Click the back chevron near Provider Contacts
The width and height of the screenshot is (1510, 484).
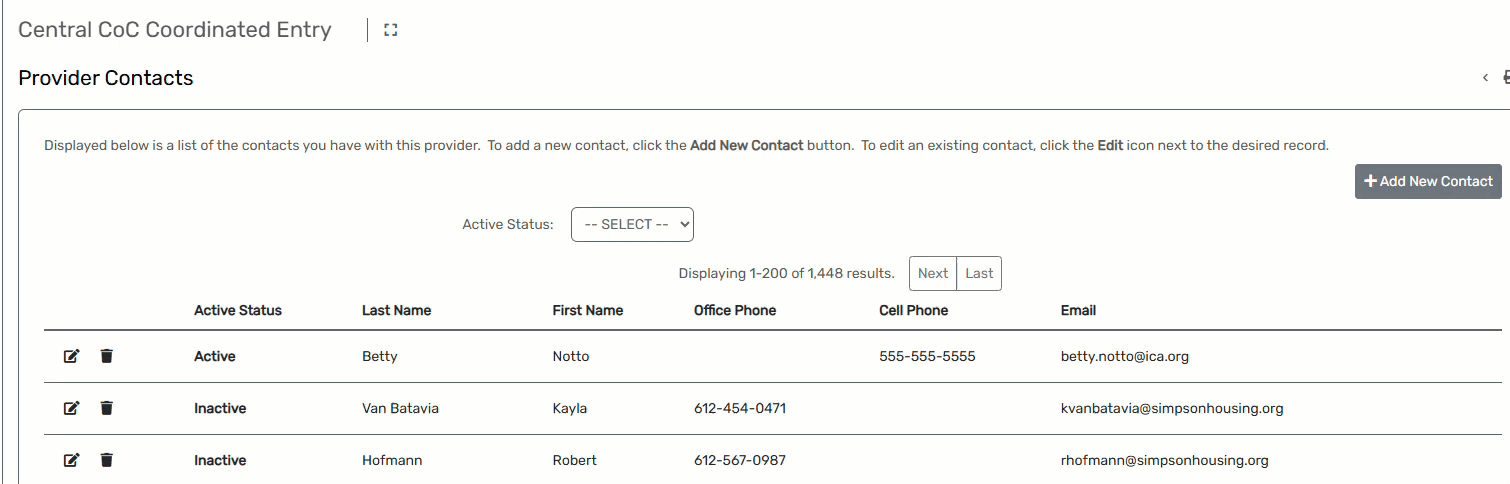point(1485,78)
